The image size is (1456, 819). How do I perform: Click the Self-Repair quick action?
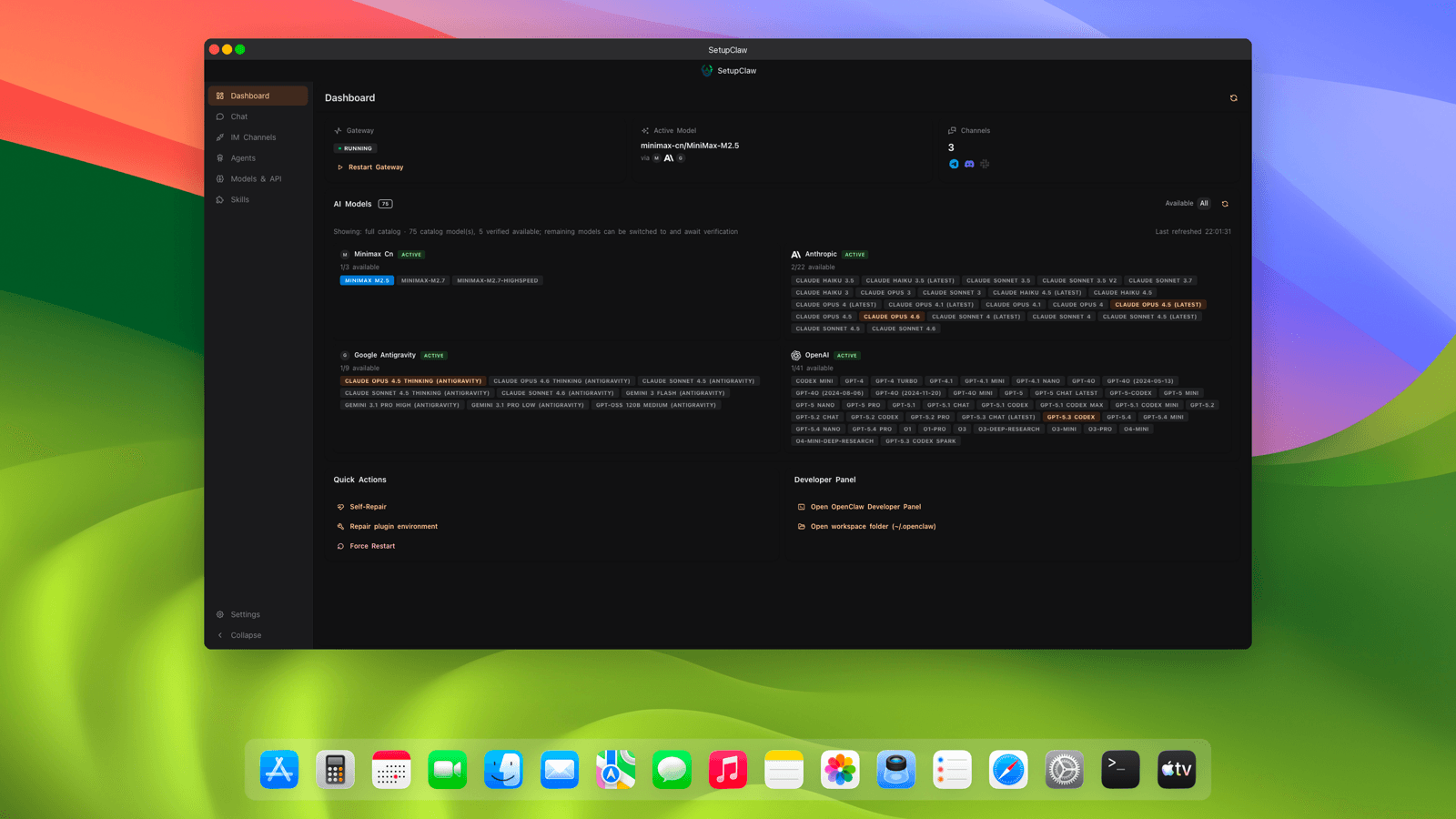(362, 507)
